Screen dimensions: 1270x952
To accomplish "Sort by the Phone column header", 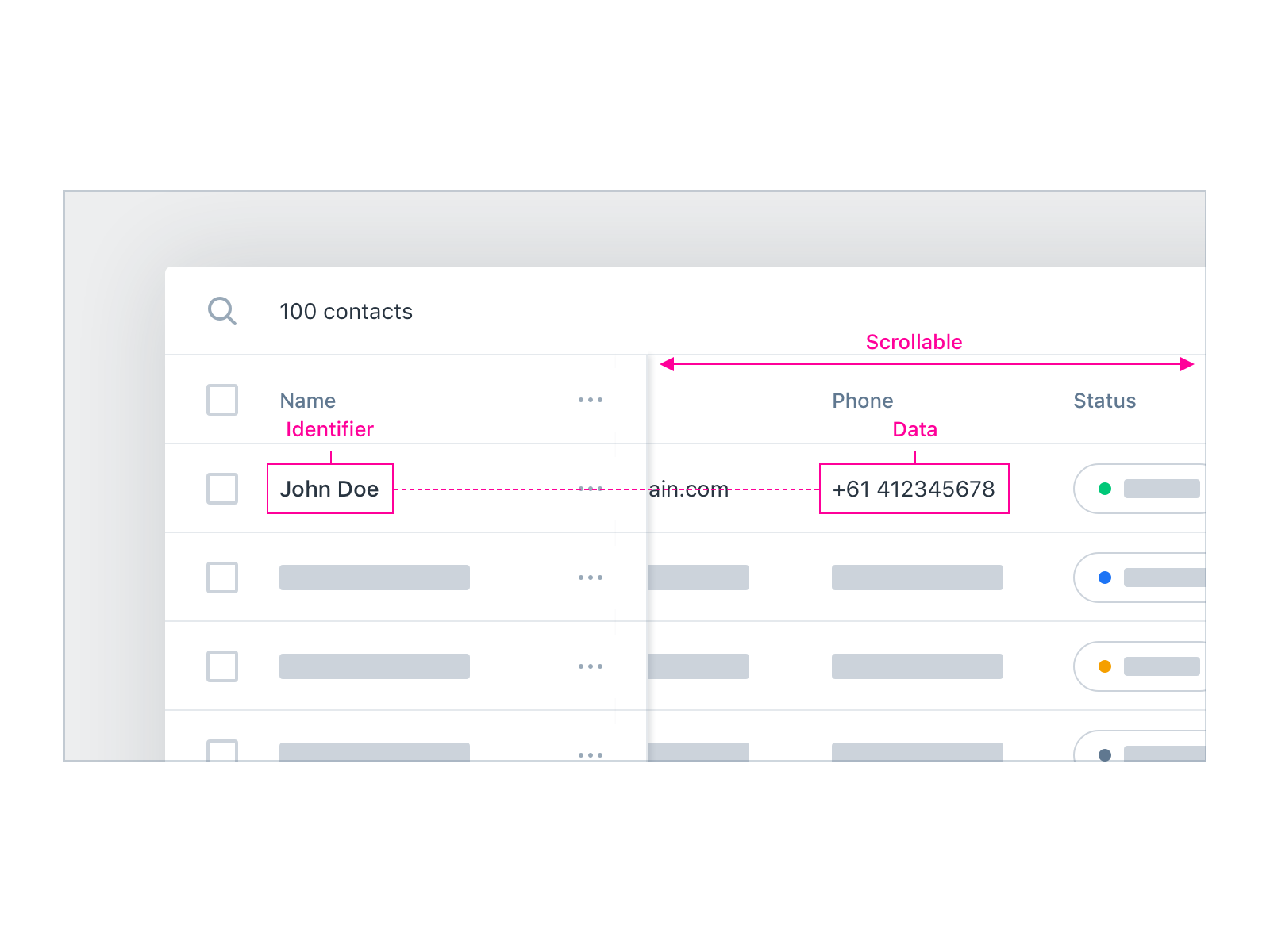I will point(862,401).
